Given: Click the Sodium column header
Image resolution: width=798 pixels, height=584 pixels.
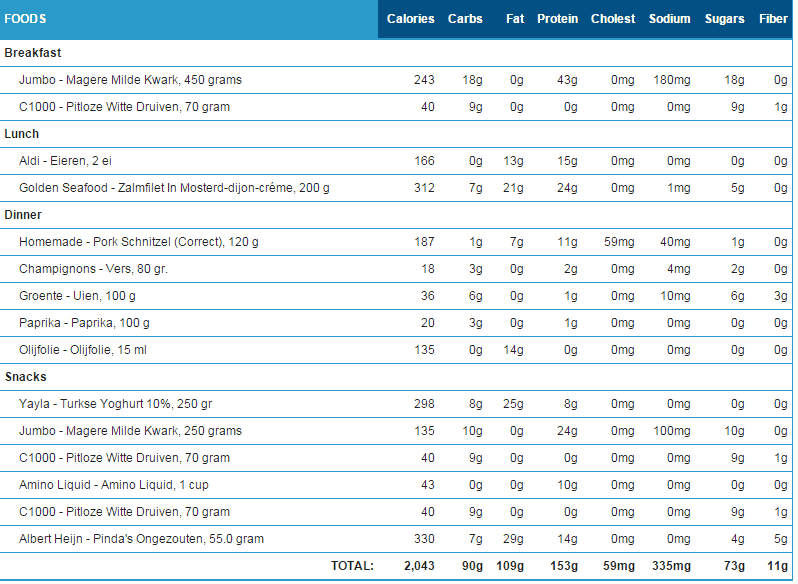Looking at the screenshot, I should pyautogui.click(x=669, y=19).
